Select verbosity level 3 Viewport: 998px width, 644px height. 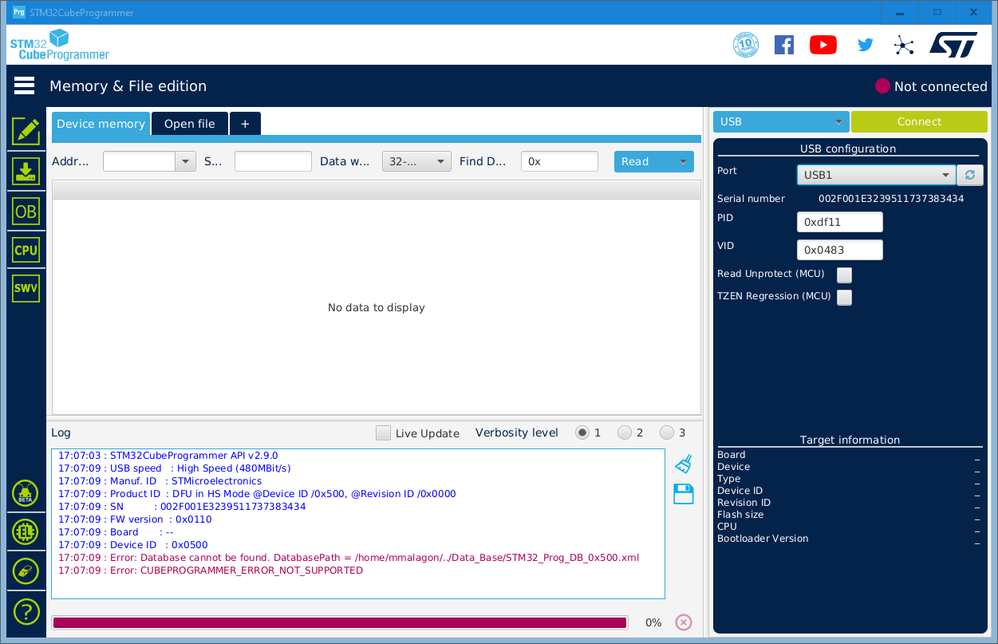click(666, 433)
